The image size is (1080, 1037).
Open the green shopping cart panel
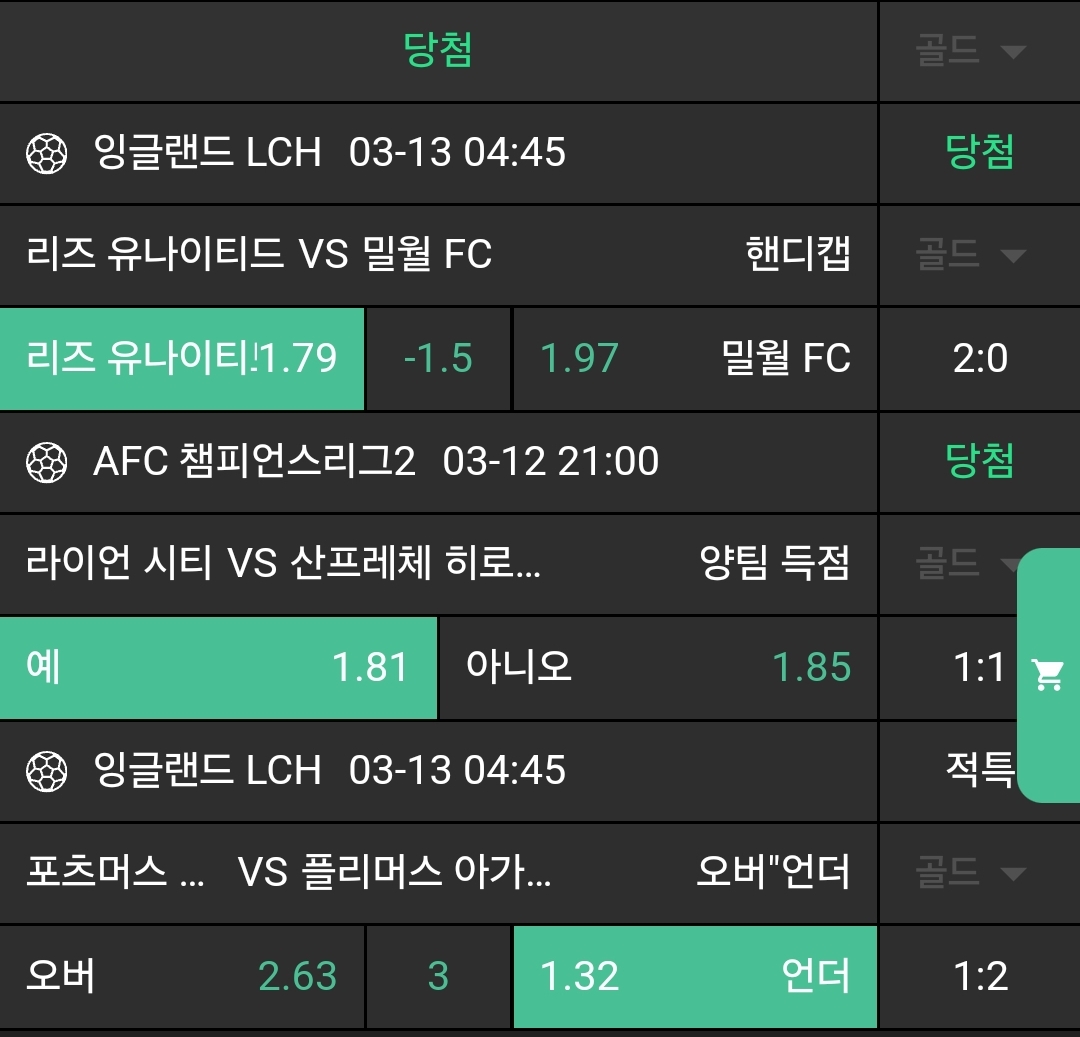pos(1048,676)
